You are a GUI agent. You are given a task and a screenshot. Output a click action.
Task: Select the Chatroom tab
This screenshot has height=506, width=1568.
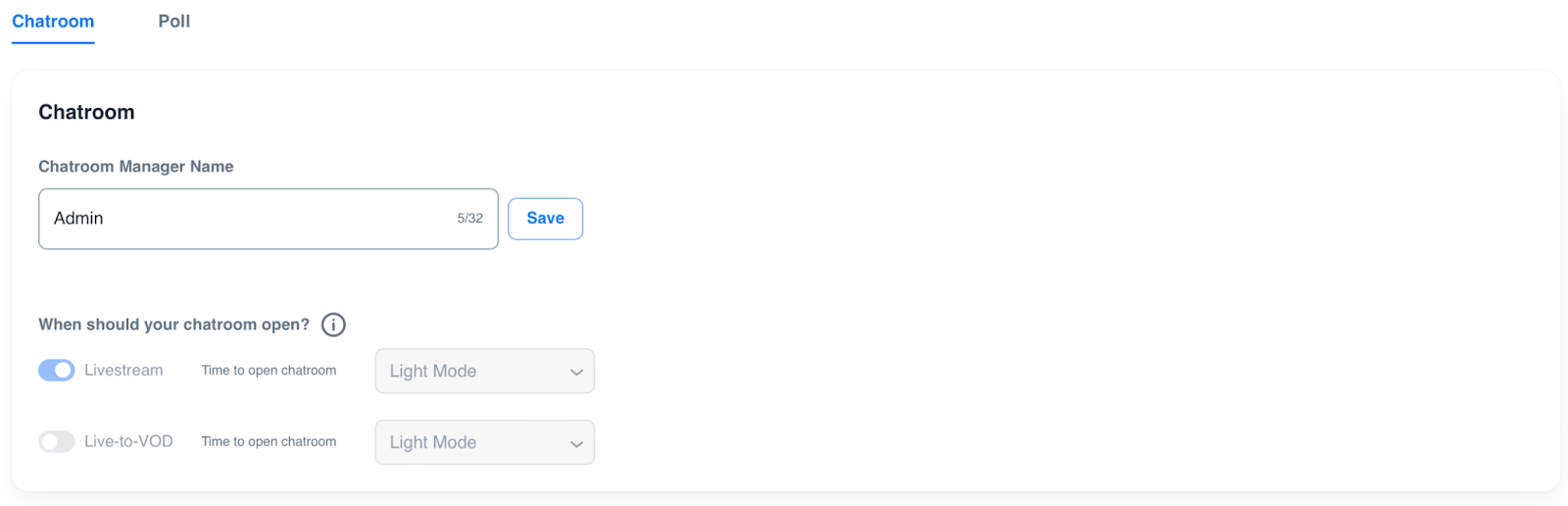click(53, 22)
